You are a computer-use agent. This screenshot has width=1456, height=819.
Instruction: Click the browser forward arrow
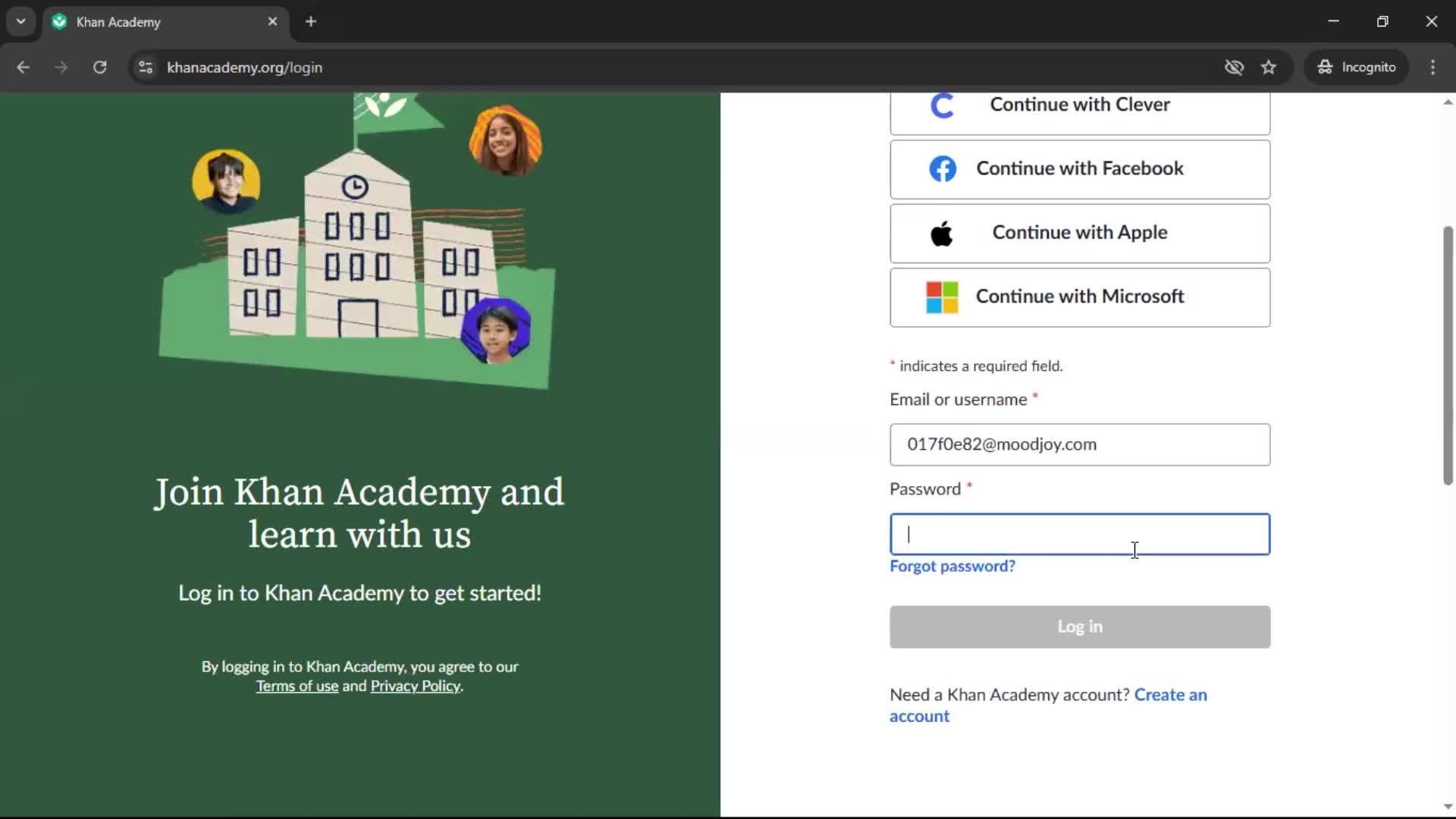(61, 67)
